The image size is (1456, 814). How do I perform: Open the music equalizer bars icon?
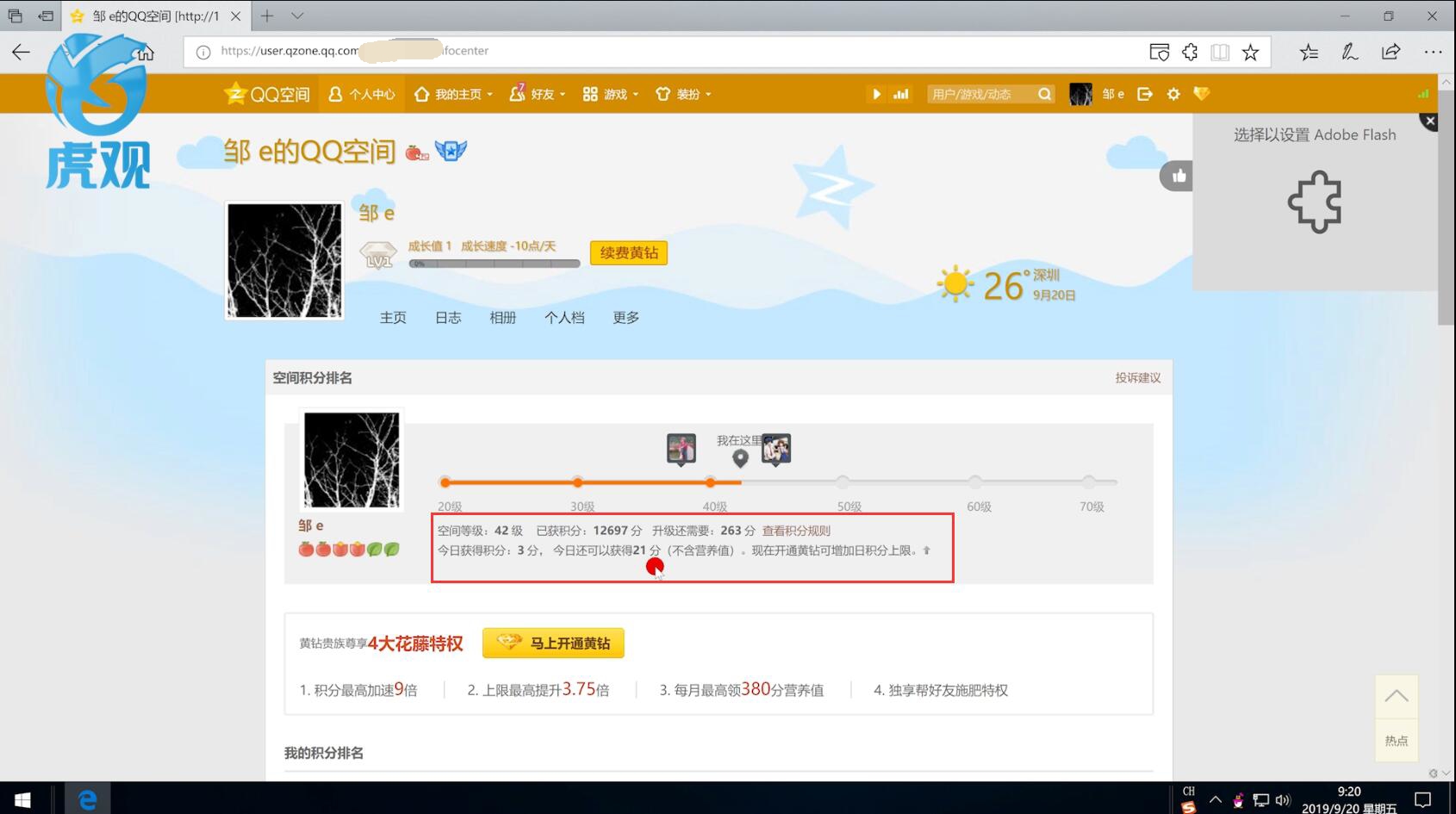click(901, 94)
